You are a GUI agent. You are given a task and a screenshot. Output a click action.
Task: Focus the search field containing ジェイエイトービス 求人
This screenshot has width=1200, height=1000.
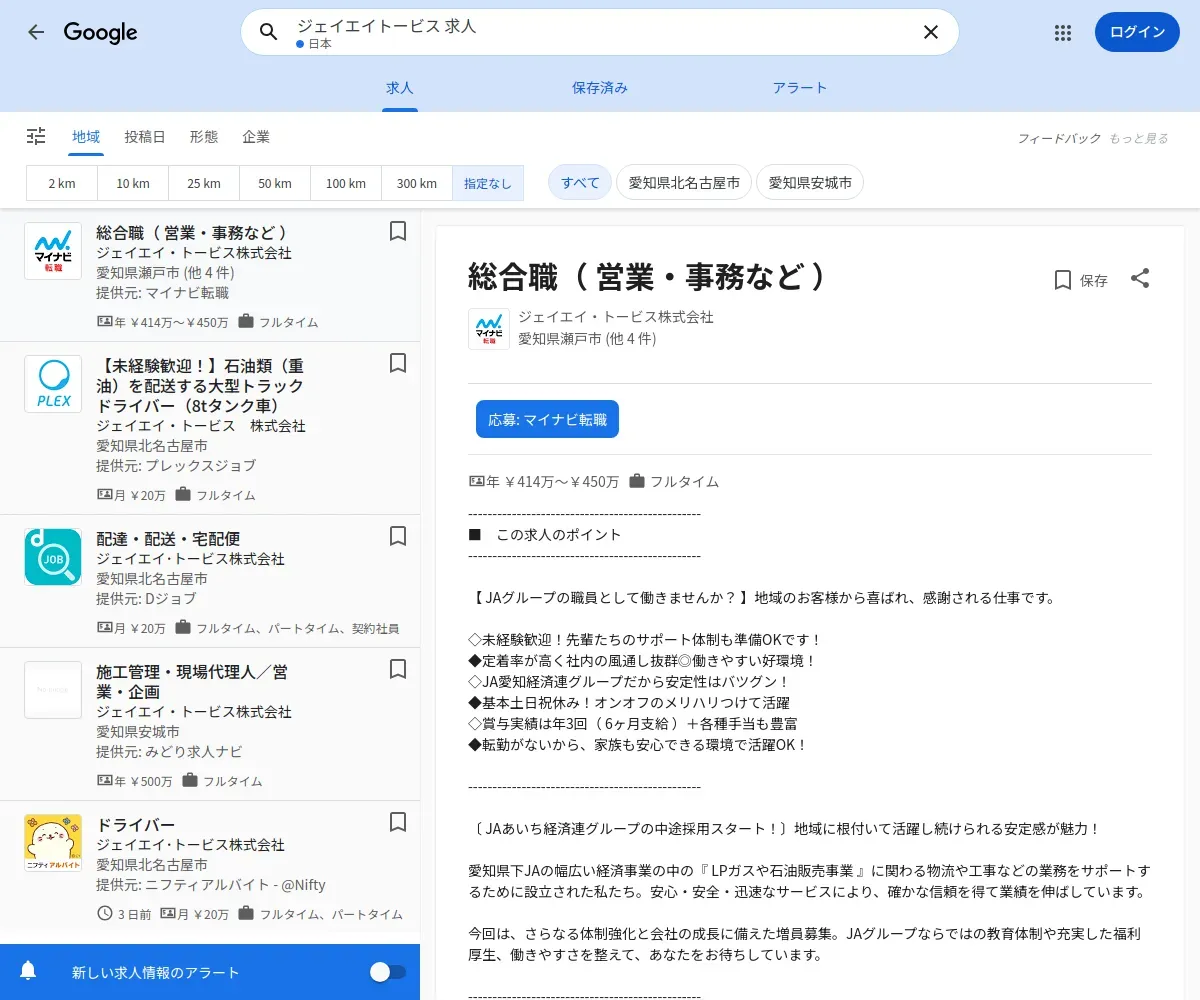click(600, 32)
